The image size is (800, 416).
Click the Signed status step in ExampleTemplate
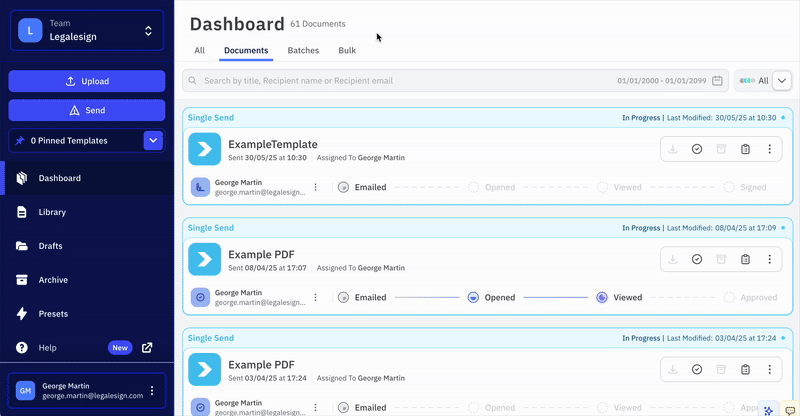[745, 187]
